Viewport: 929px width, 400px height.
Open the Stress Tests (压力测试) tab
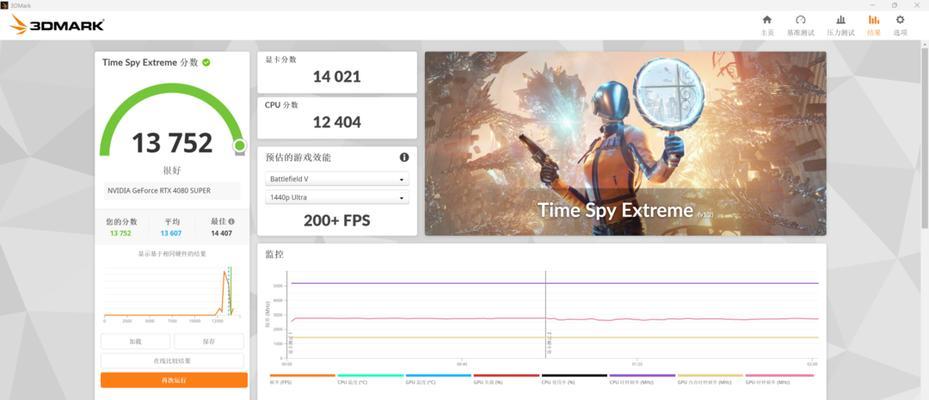coord(841,25)
